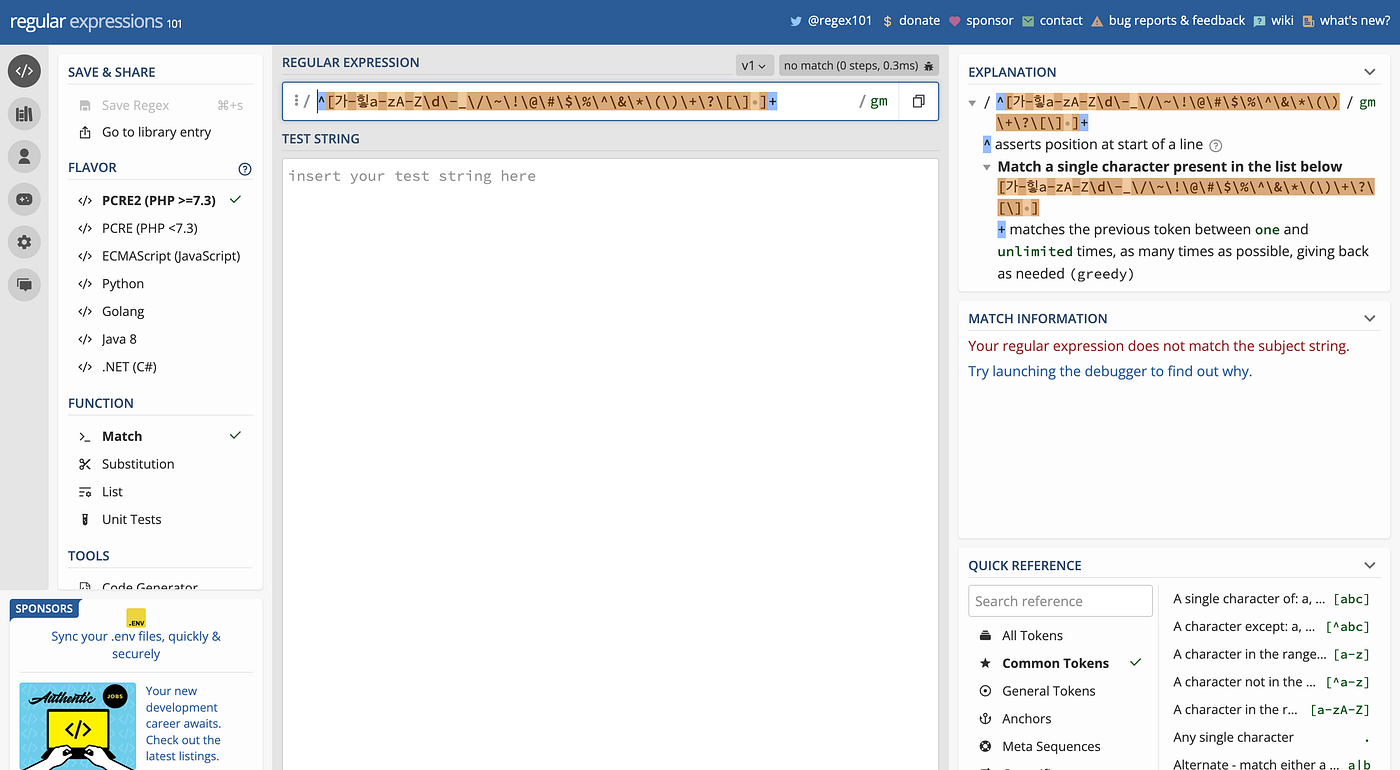Viewport: 1400px width, 770px height.
Task: Click the Substitution scissors icon
Action: (x=85, y=464)
